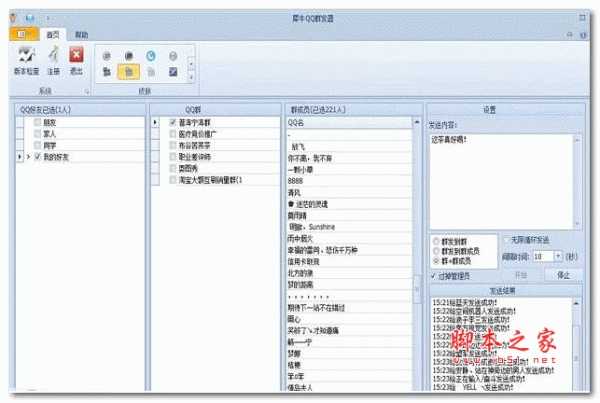Select the dark round skin icon
This screenshot has width=600, height=403.
pyautogui.click(x=129, y=56)
